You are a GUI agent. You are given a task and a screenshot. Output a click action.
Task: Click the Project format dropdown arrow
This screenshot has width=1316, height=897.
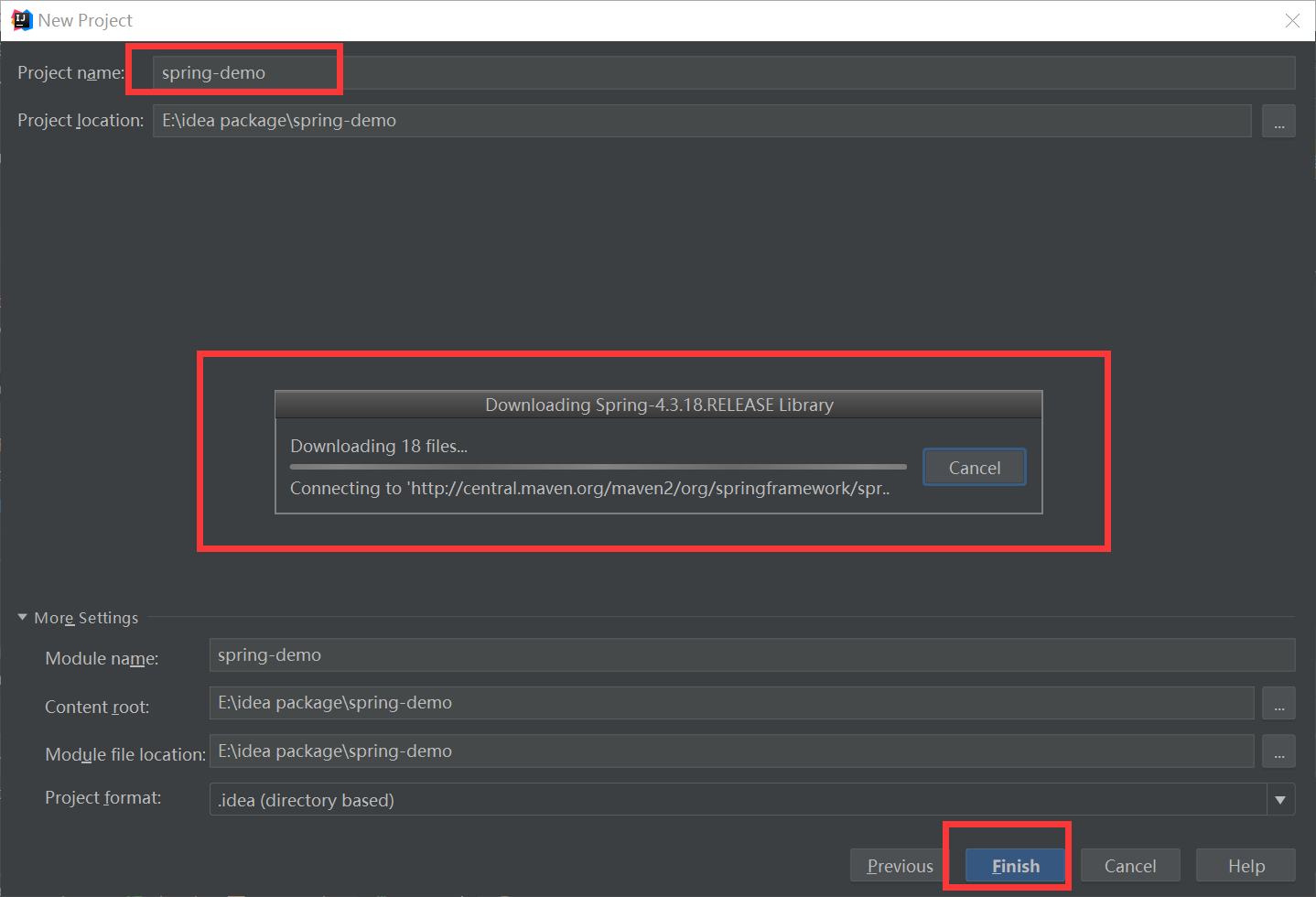(1280, 800)
